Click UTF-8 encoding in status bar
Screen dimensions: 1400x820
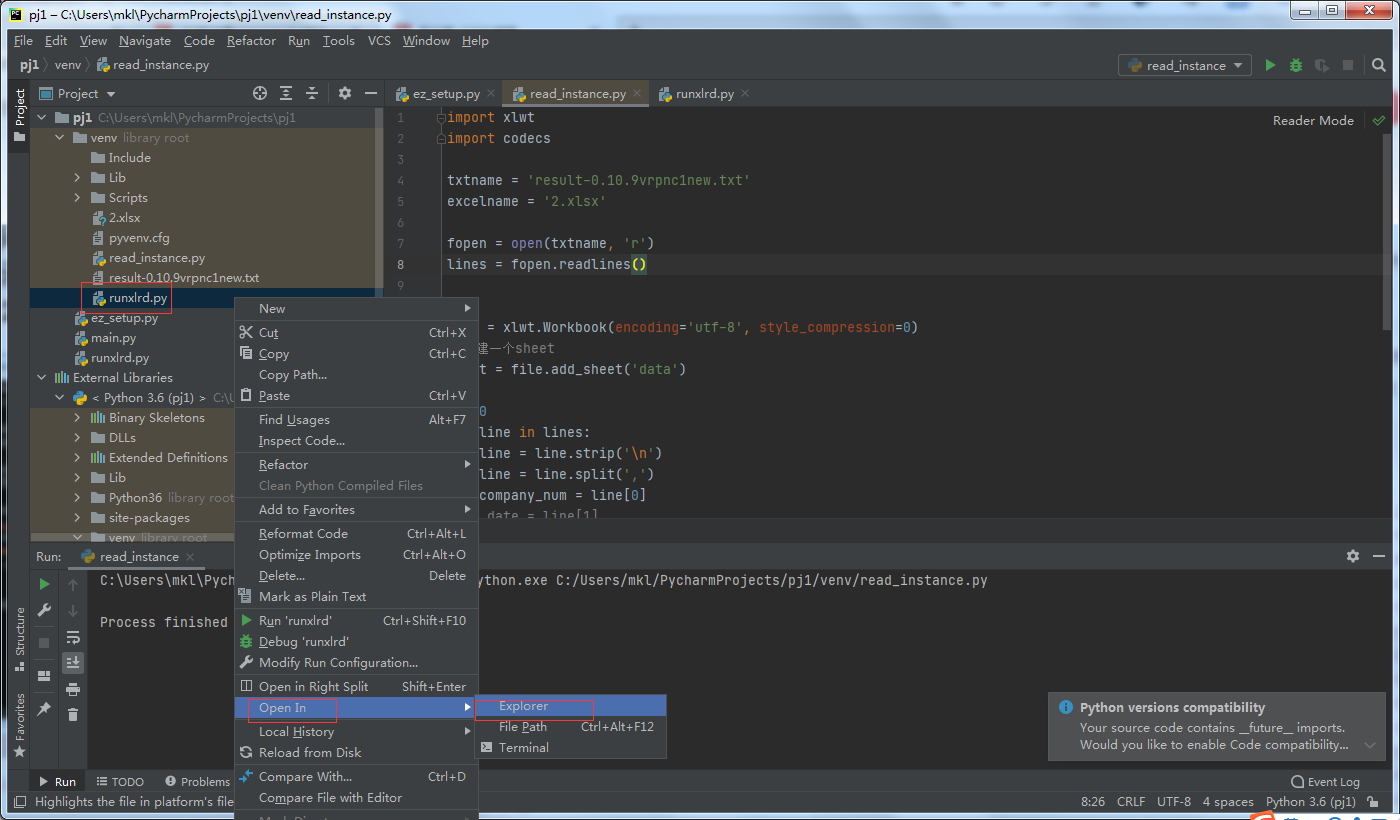[1174, 802]
